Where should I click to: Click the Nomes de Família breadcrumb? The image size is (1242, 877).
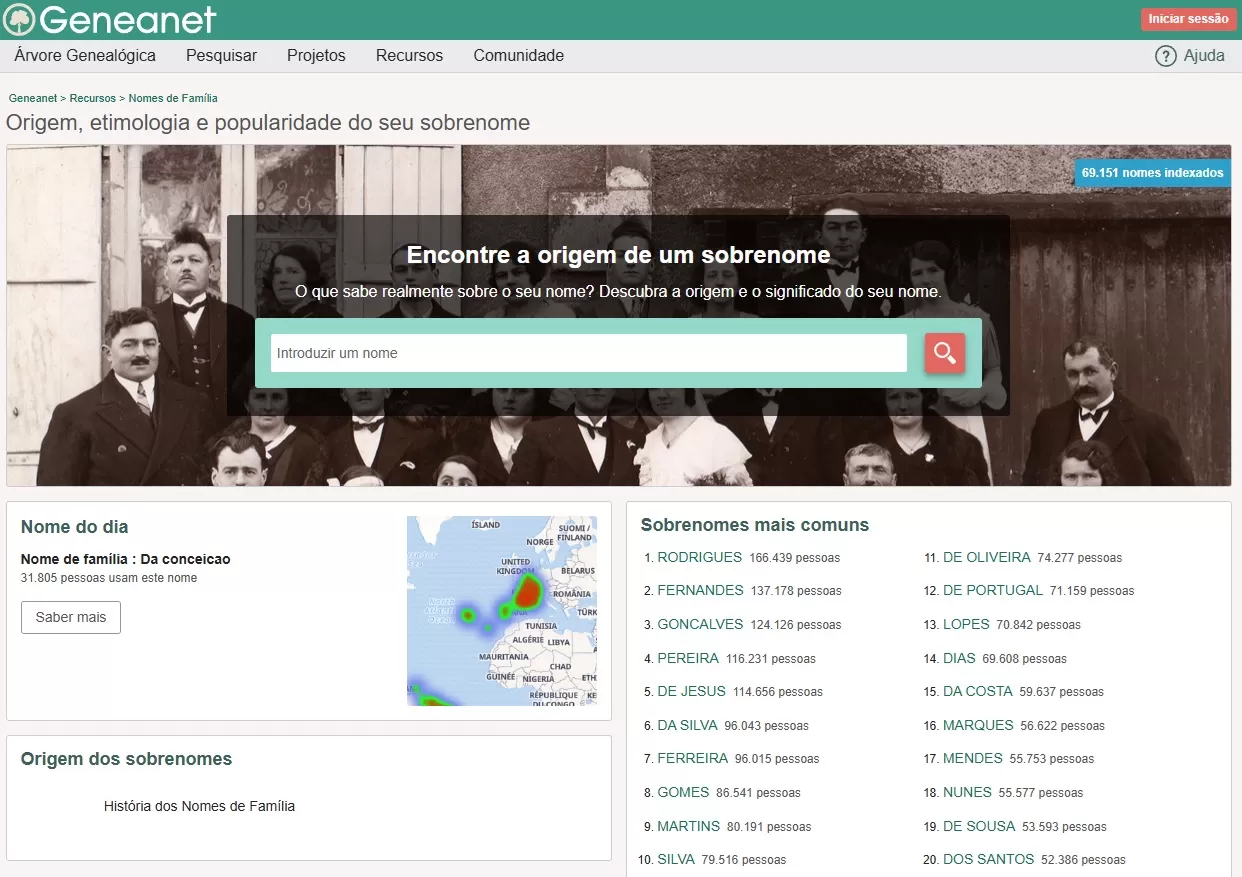click(173, 98)
